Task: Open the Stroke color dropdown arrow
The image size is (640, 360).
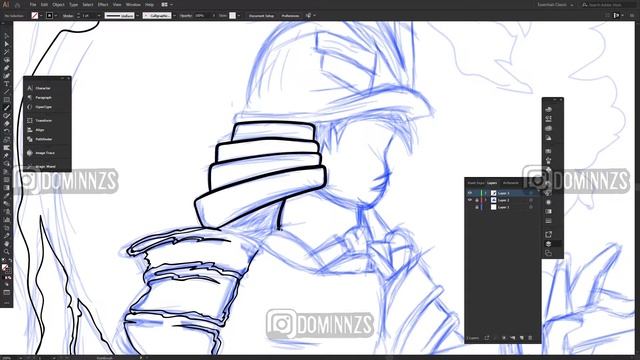Action: tap(56, 16)
